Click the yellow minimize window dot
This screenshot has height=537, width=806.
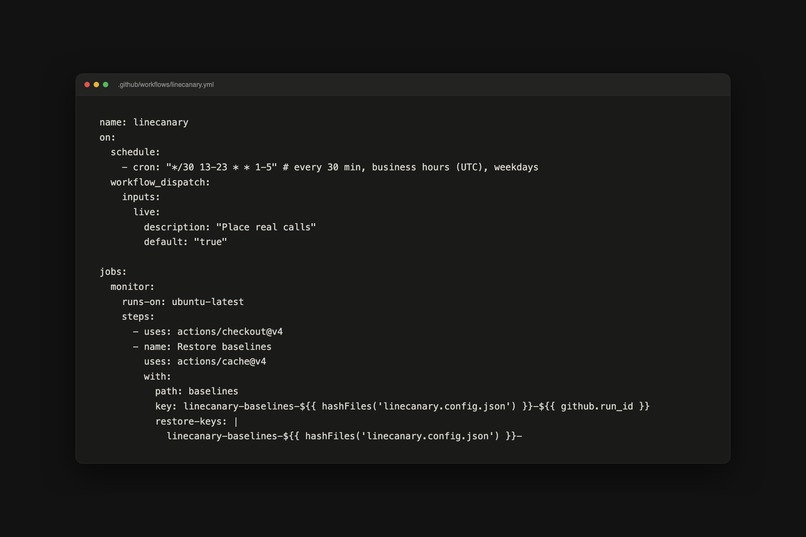click(96, 85)
